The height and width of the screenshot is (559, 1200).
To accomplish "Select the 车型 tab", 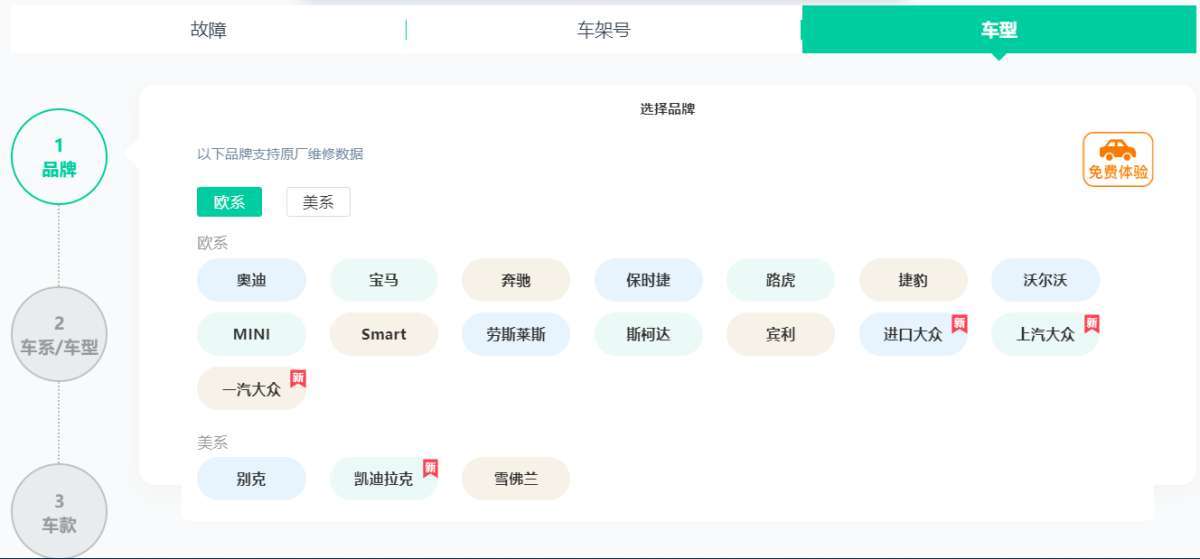I will (x=999, y=30).
